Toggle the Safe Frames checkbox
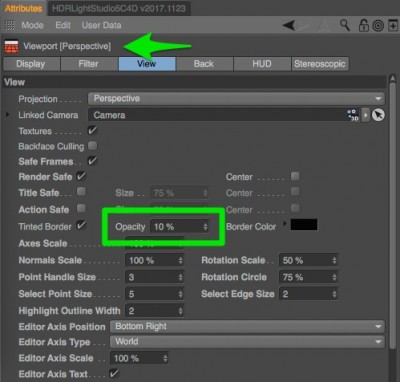Image resolution: width=400 pixels, height=382 pixels. click(x=92, y=161)
